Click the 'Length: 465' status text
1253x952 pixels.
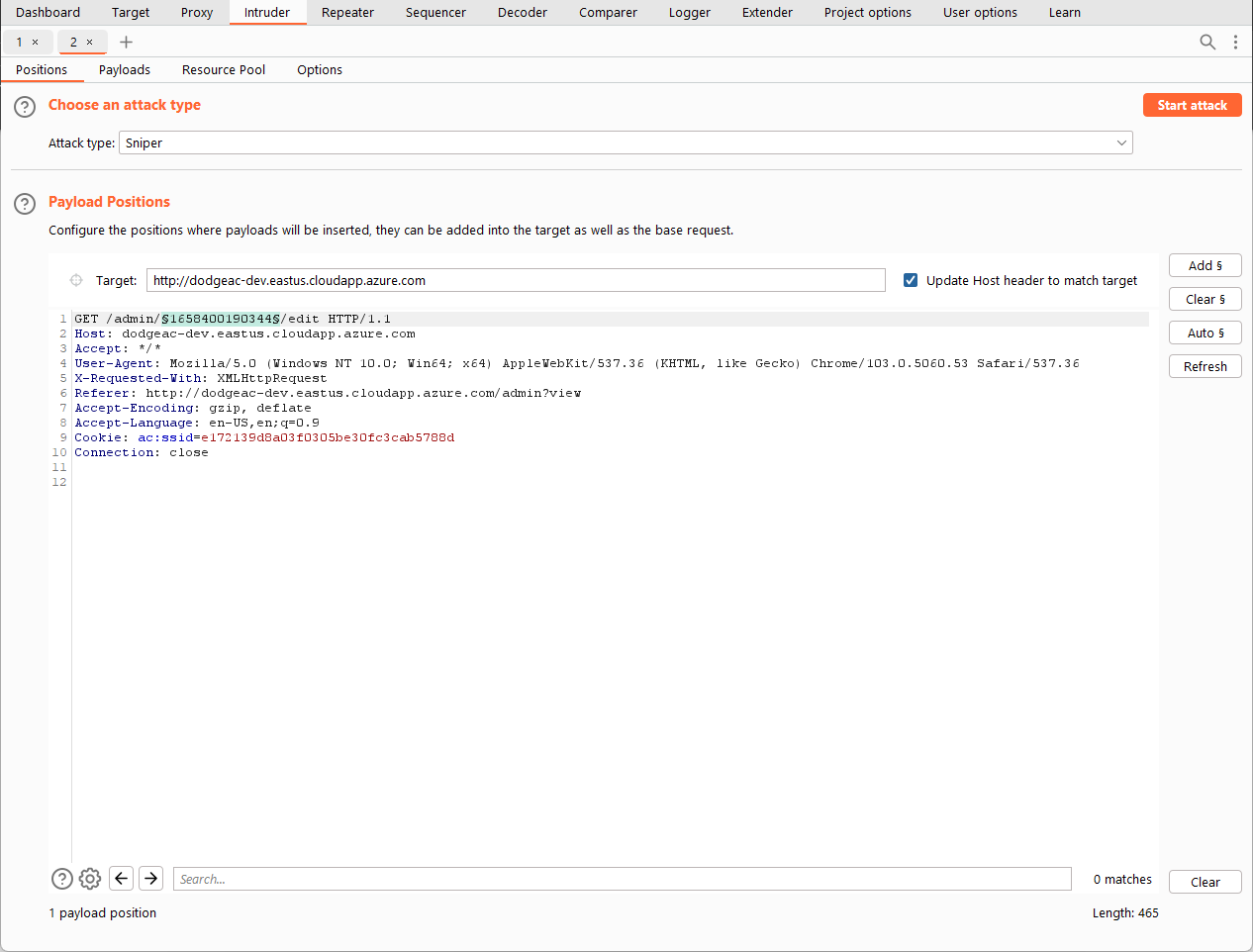coord(1125,912)
